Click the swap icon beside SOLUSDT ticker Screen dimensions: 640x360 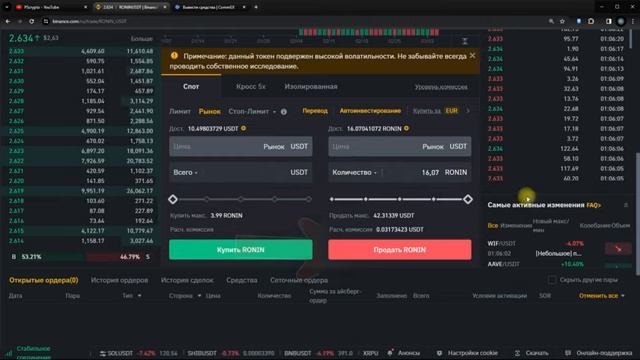coord(102,353)
